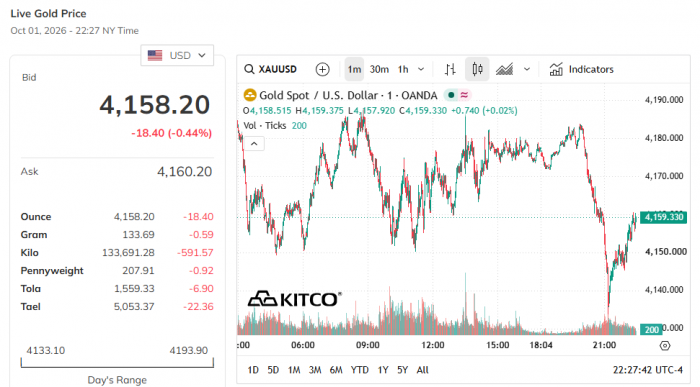Switch to the 30m interval
The width and height of the screenshot is (700, 387).
379,69
